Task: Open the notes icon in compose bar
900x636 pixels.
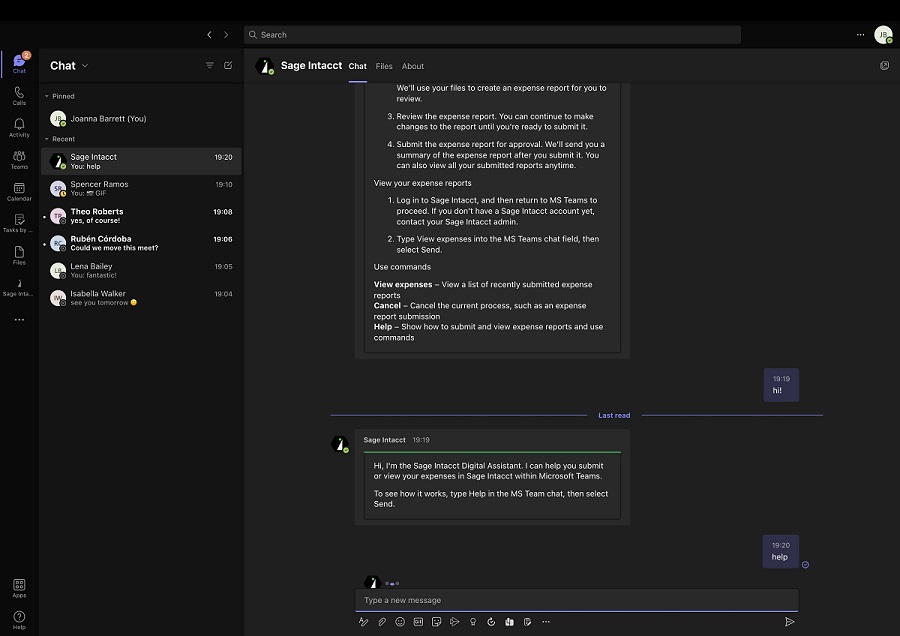Action: point(527,622)
